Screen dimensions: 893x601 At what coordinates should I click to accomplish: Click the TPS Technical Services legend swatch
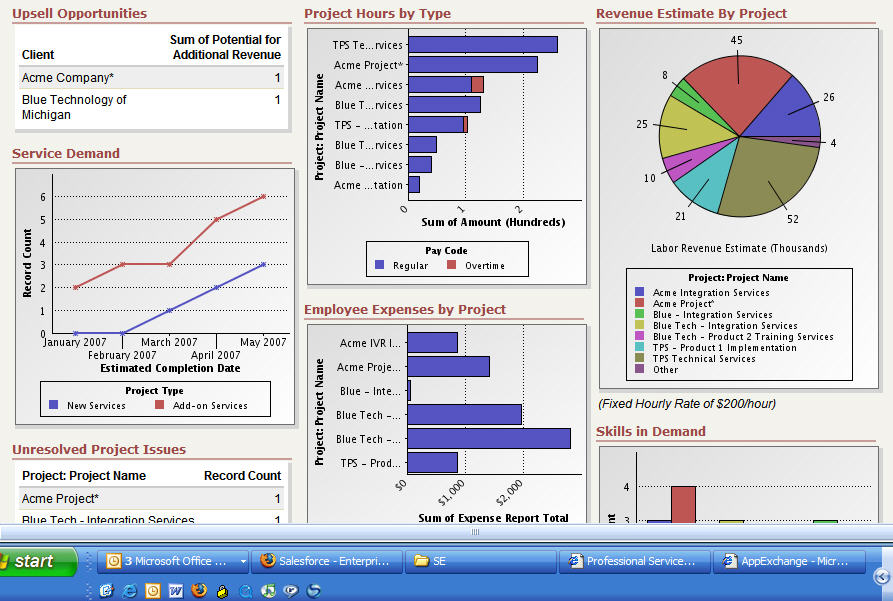tap(640, 358)
